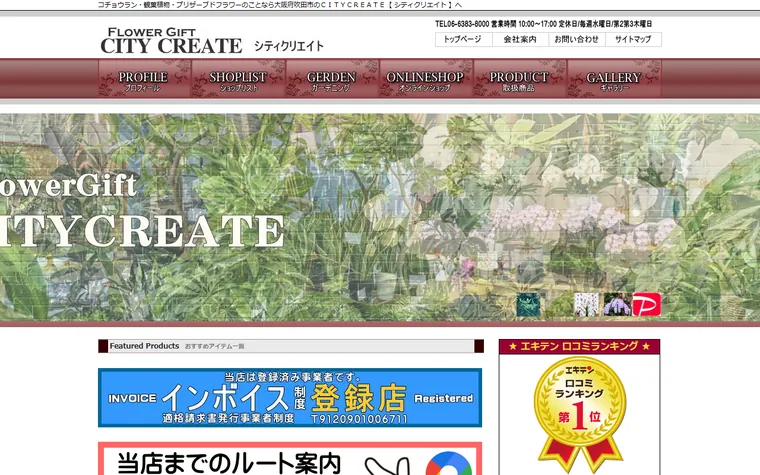Click the シティクリエイト katakana text
The image size is (760, 475).
pyautogui.click(x=289, y=46)
